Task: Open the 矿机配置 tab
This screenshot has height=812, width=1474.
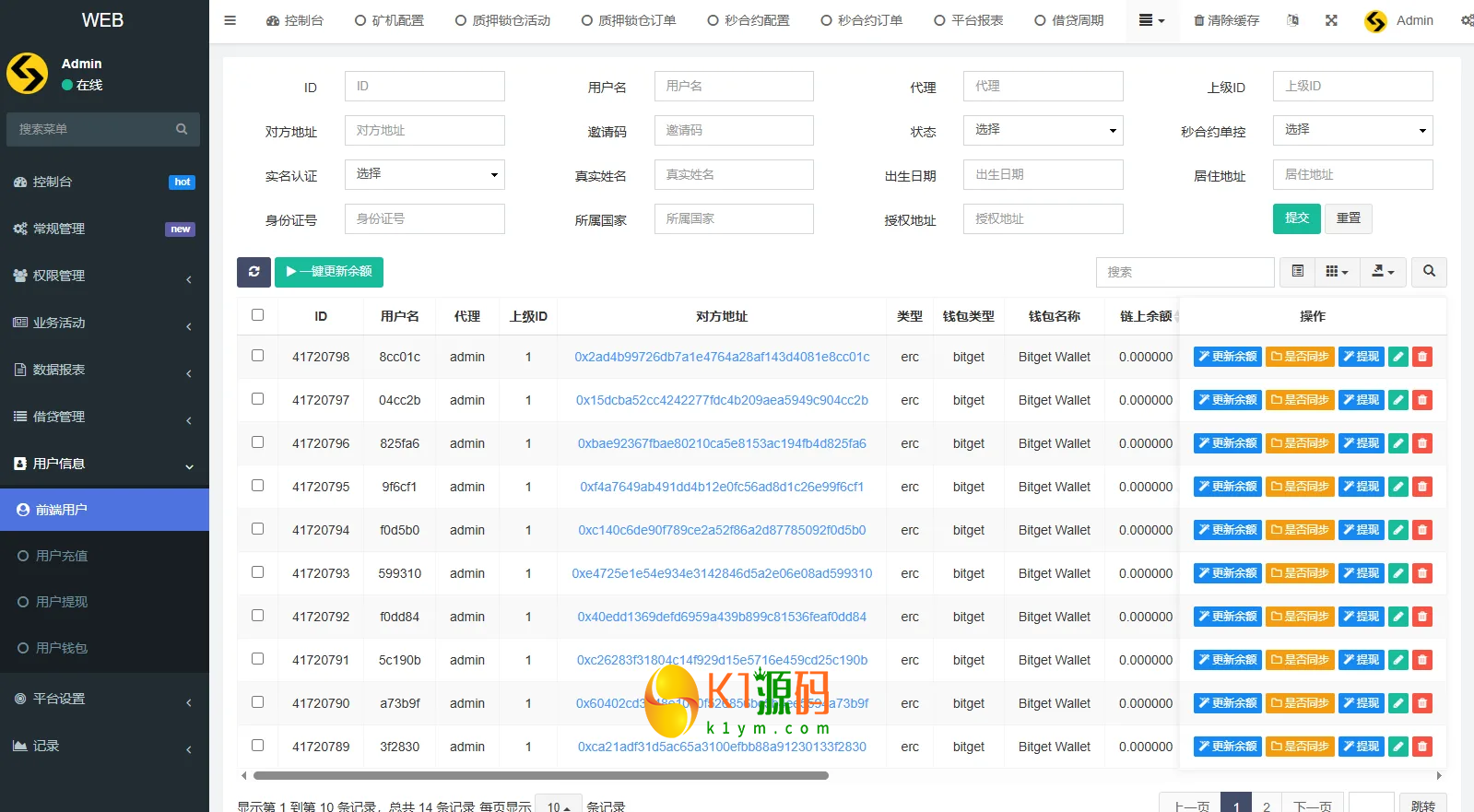Action: (389, 20)
